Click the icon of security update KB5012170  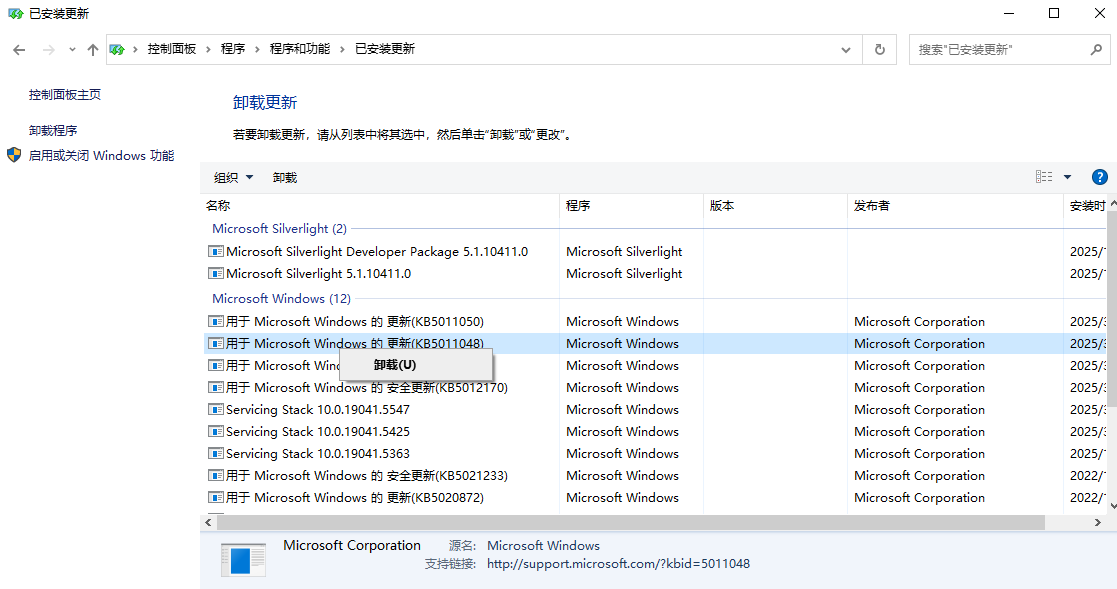[216, 387]
